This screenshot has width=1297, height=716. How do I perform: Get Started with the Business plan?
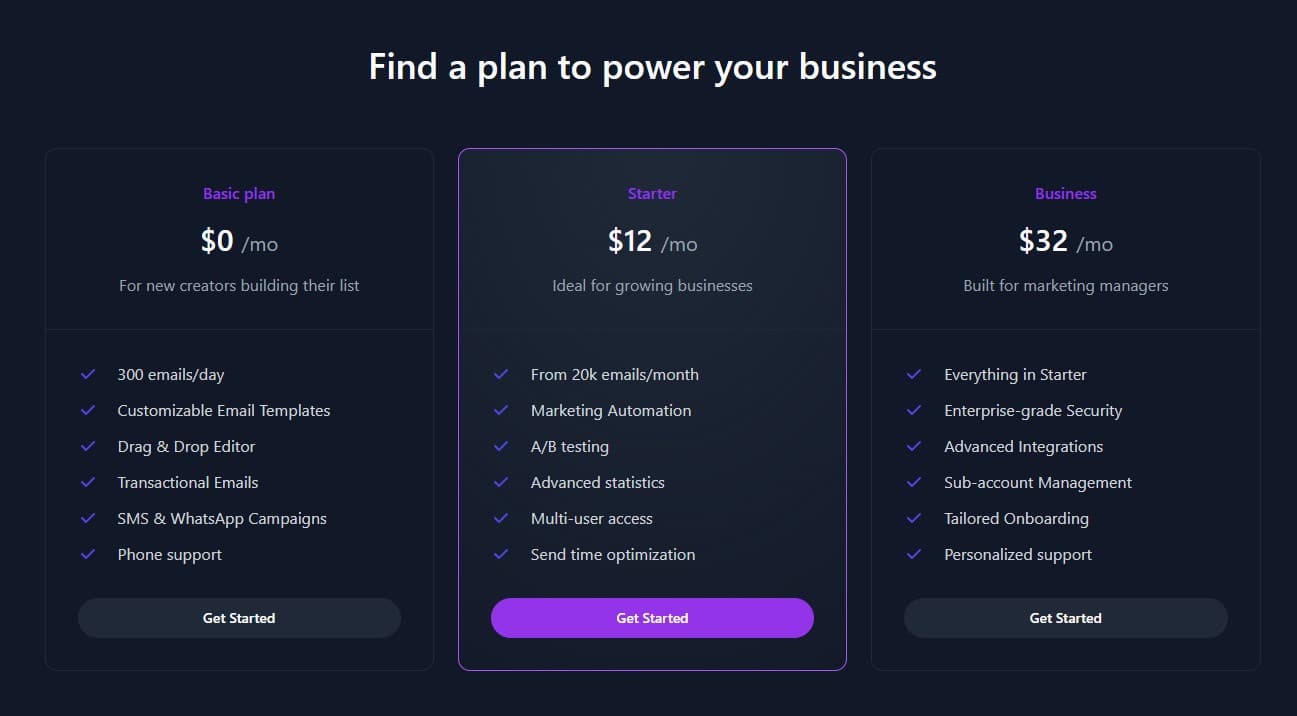pos(1066,618)
